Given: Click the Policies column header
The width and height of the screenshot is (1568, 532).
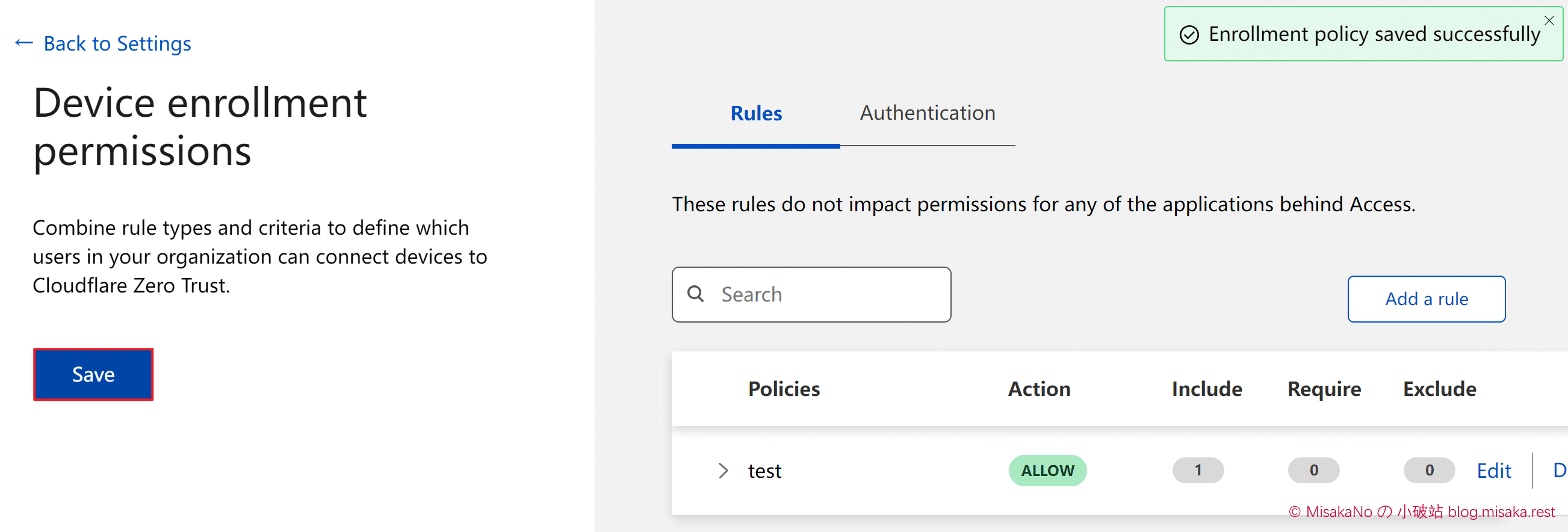Looking at the screenshot, I should point(784,389).
